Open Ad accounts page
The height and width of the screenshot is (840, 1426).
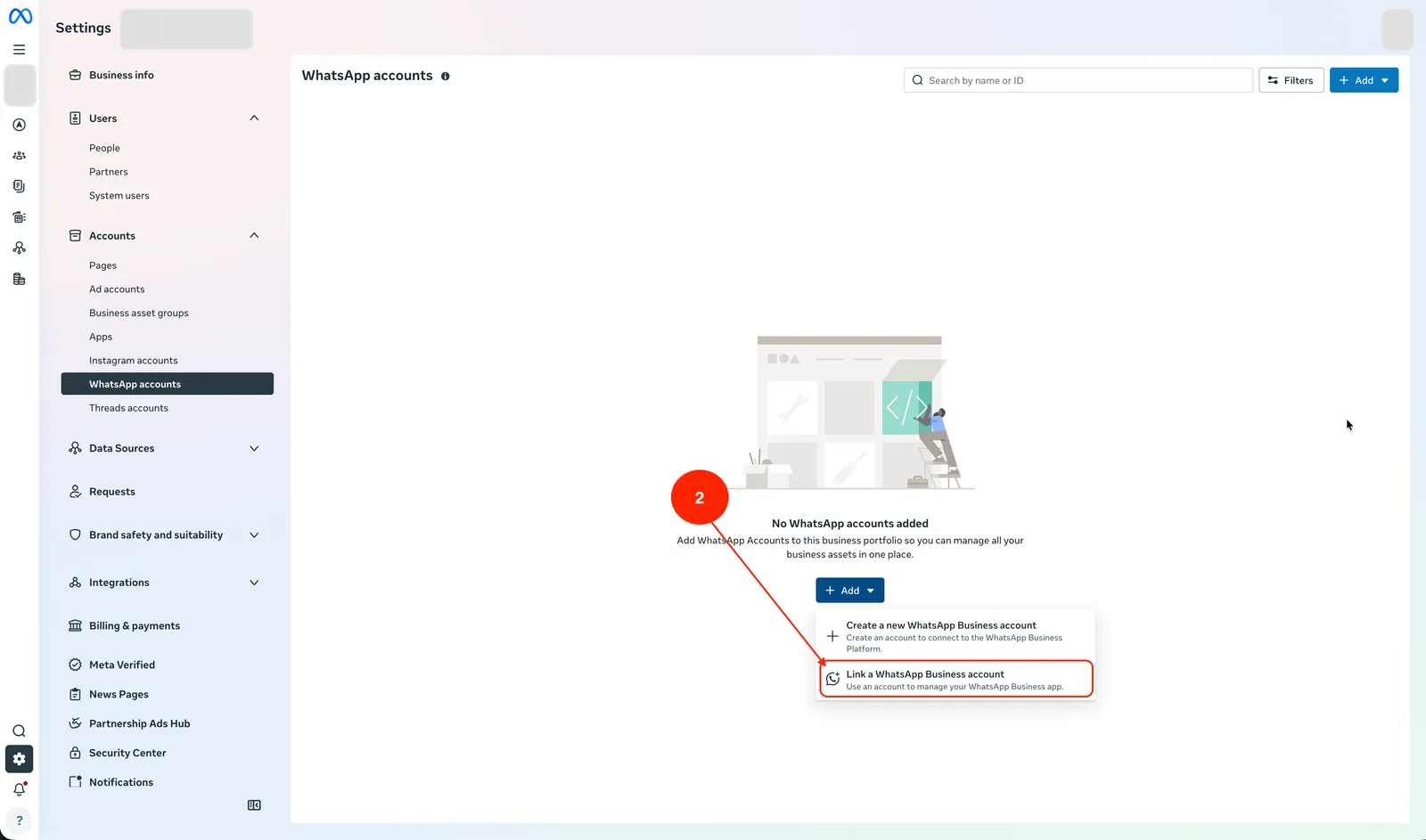click(x=117, y=290)
